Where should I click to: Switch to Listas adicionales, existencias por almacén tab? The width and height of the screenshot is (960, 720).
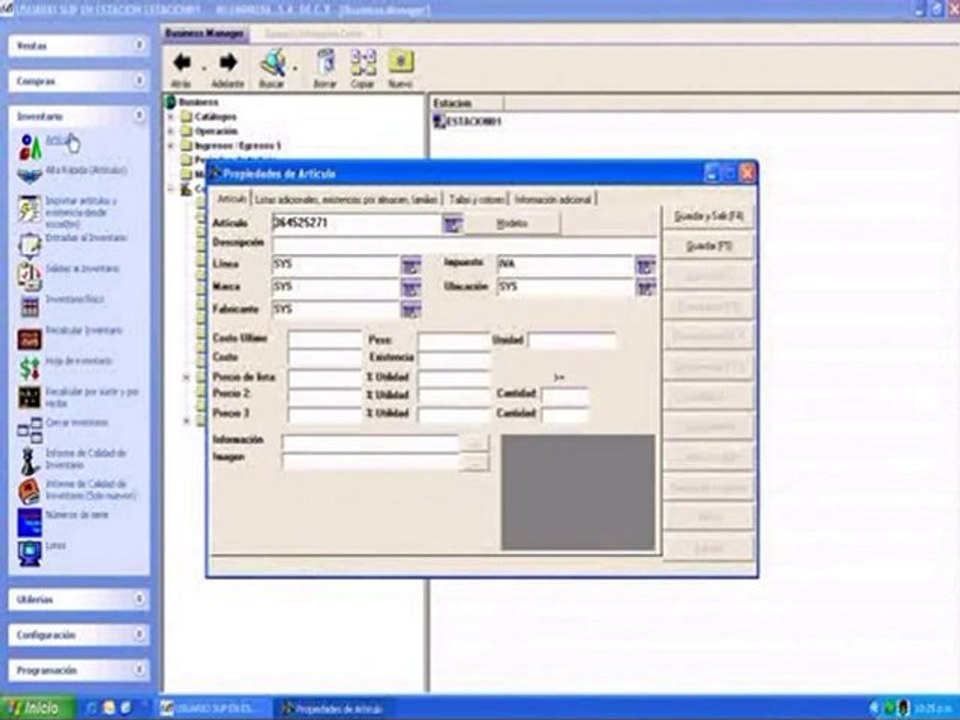(347, 200)
